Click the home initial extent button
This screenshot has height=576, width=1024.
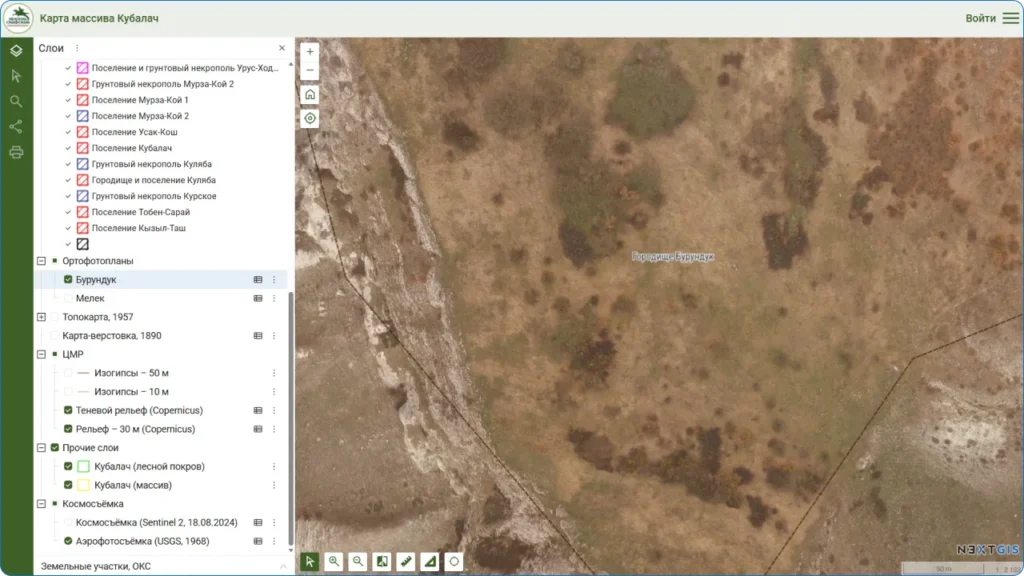[x=310, y=94]
